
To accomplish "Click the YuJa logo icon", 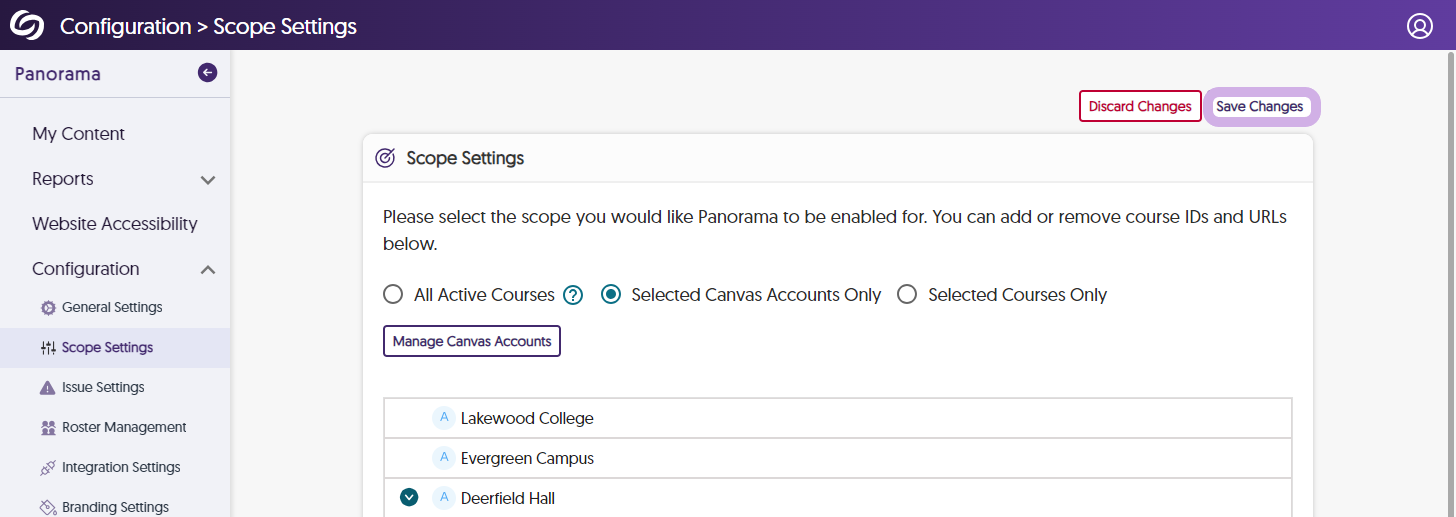I will pos(27,25).
